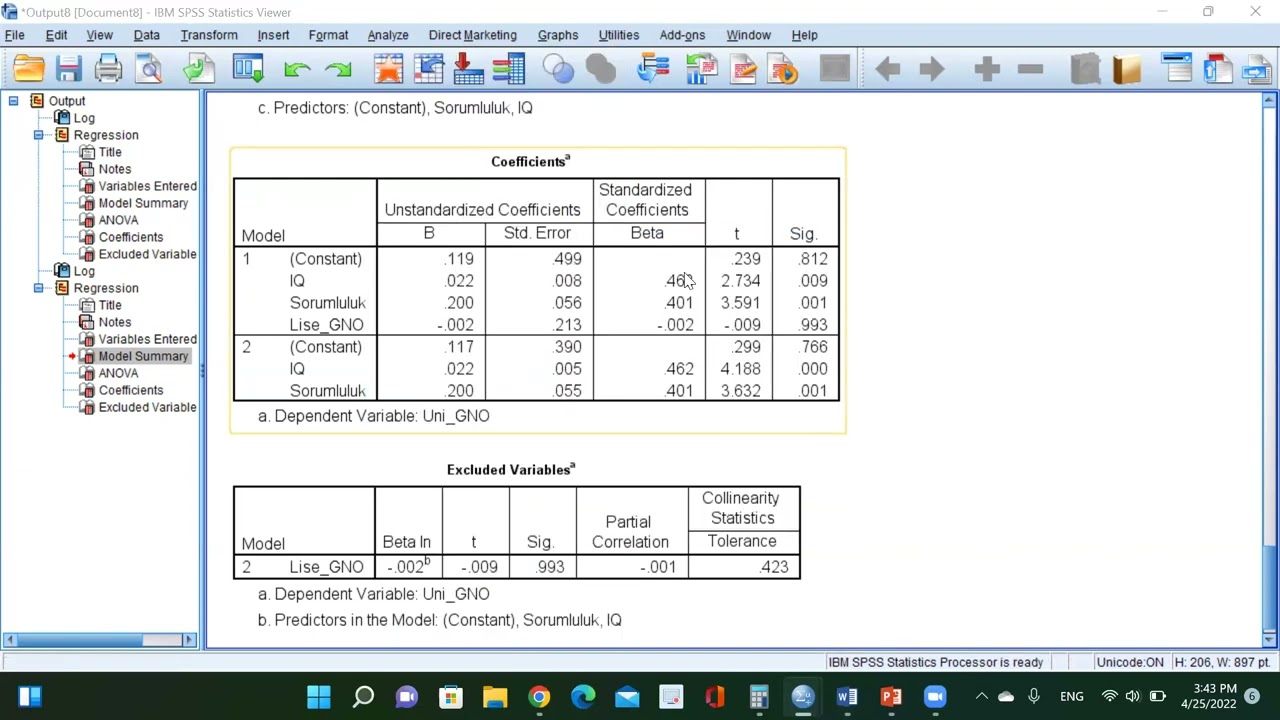Click the Tolerance value .423
Image resolution: width=1280 pixels, height=720 pixels.
coord(773,567)
